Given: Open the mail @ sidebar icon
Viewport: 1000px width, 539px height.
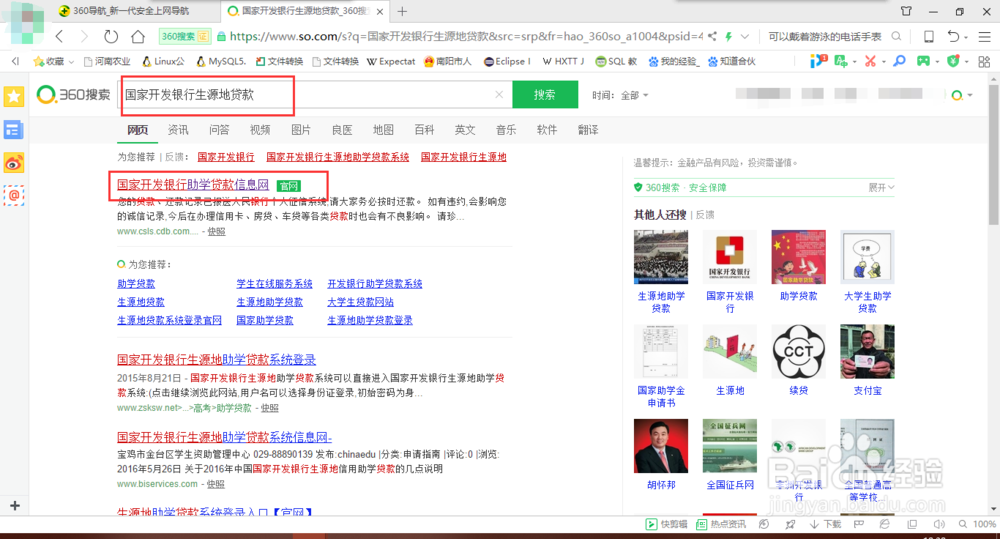Looking at the screenshot, I should (13, 195).
